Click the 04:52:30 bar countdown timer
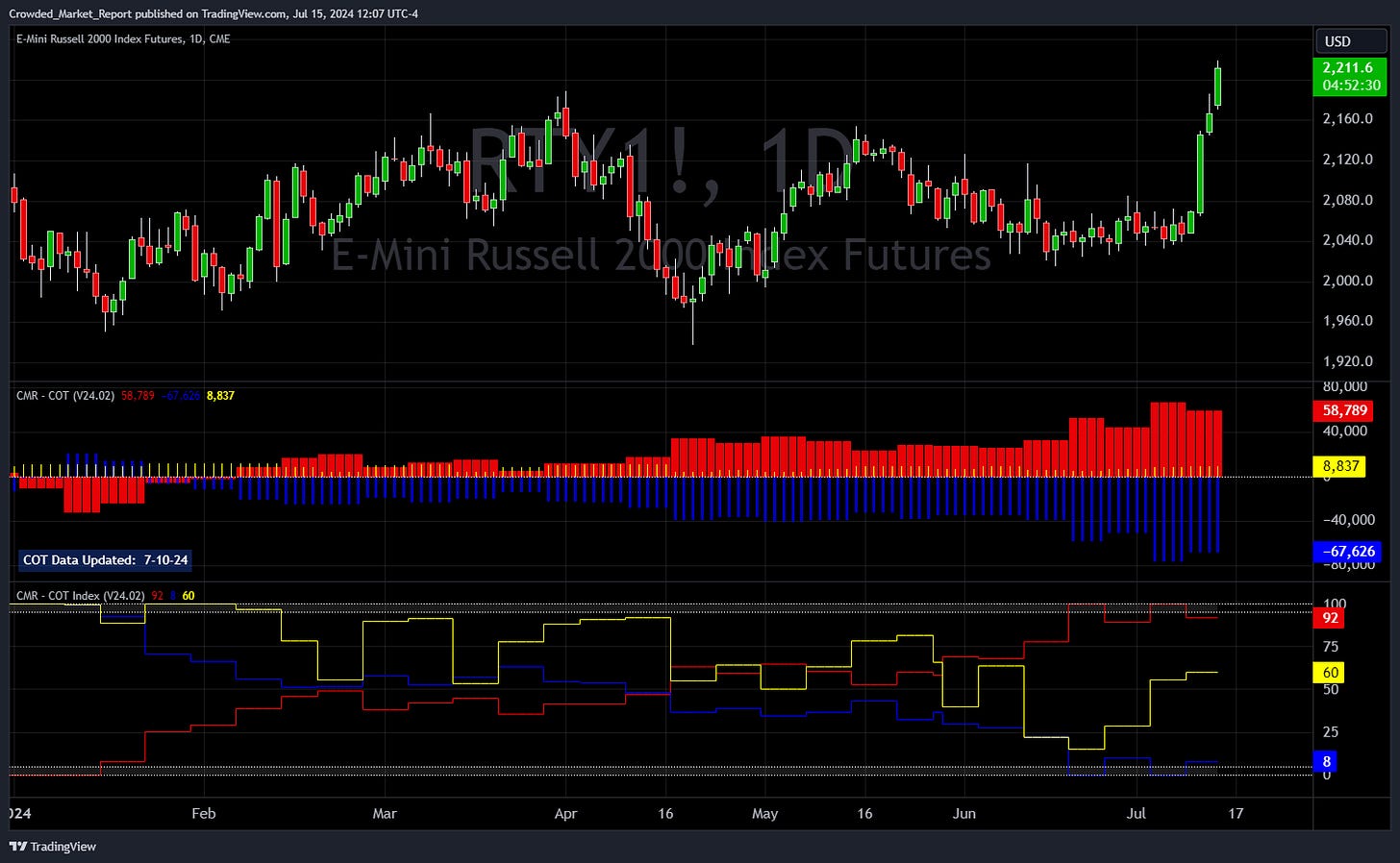1400x863 pixels. coord(1351,86)
